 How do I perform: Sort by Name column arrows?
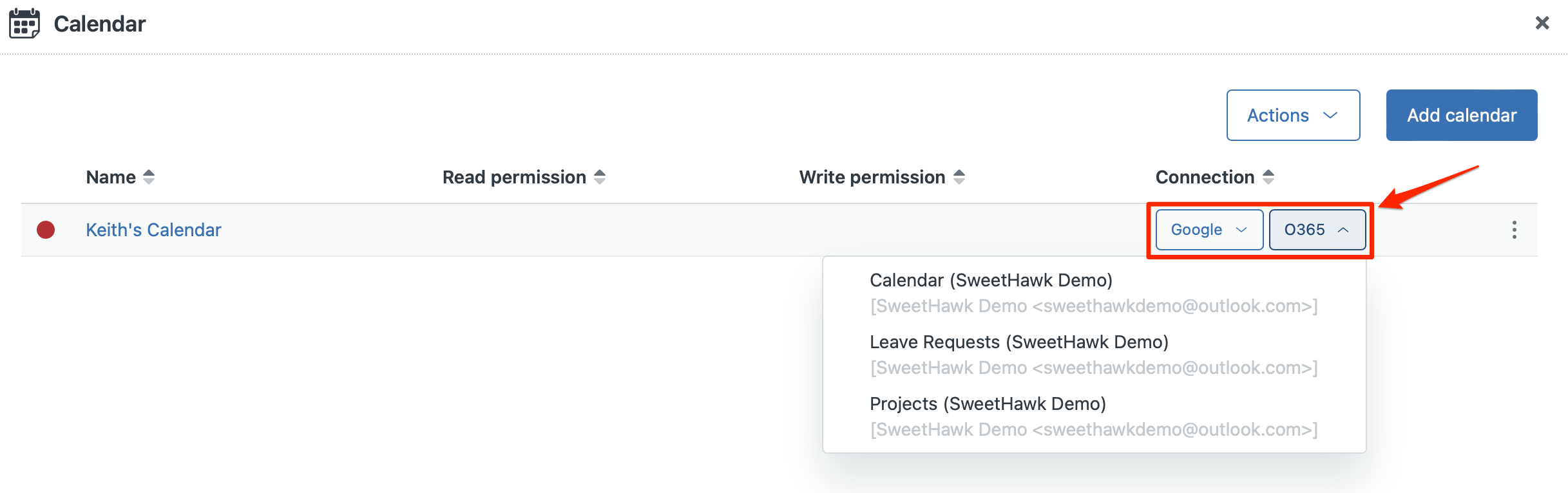coord(149,177)
